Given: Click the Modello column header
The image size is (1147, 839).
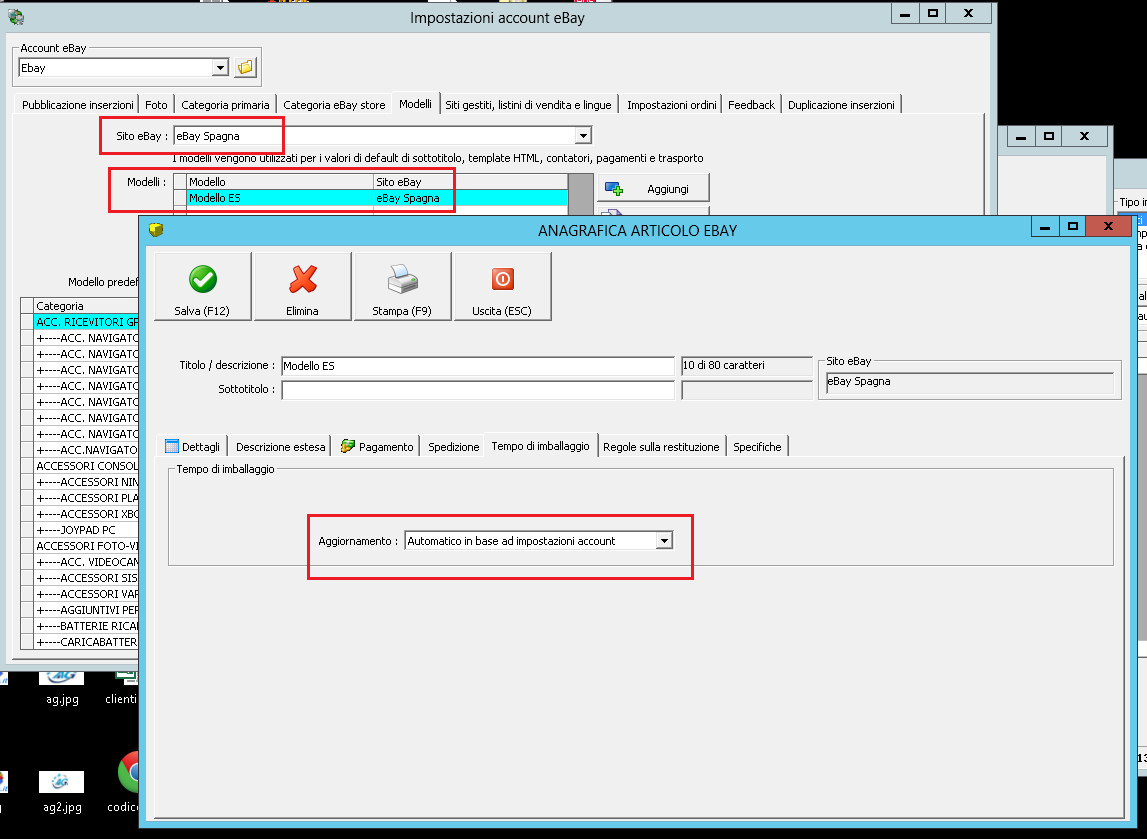Looking at the screenshot, I should click(x=280, y=181).
